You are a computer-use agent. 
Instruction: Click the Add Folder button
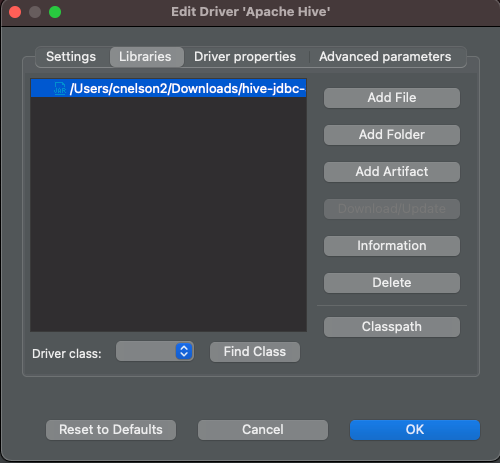(392, 135)
